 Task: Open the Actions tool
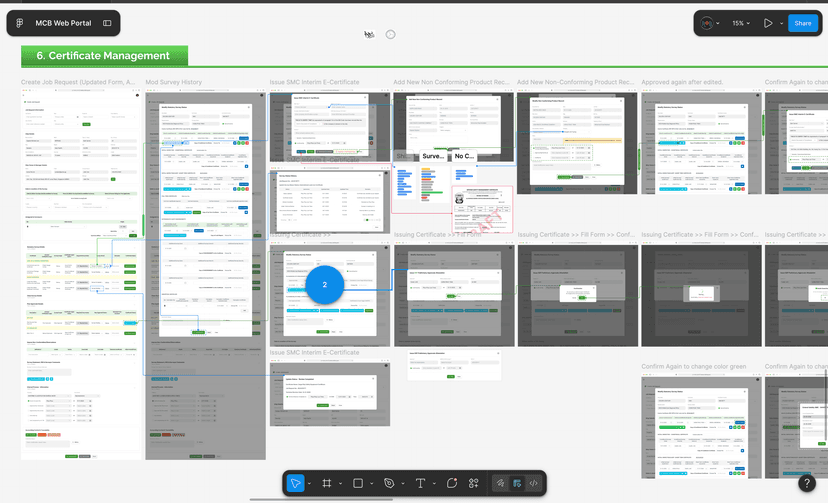474,483
